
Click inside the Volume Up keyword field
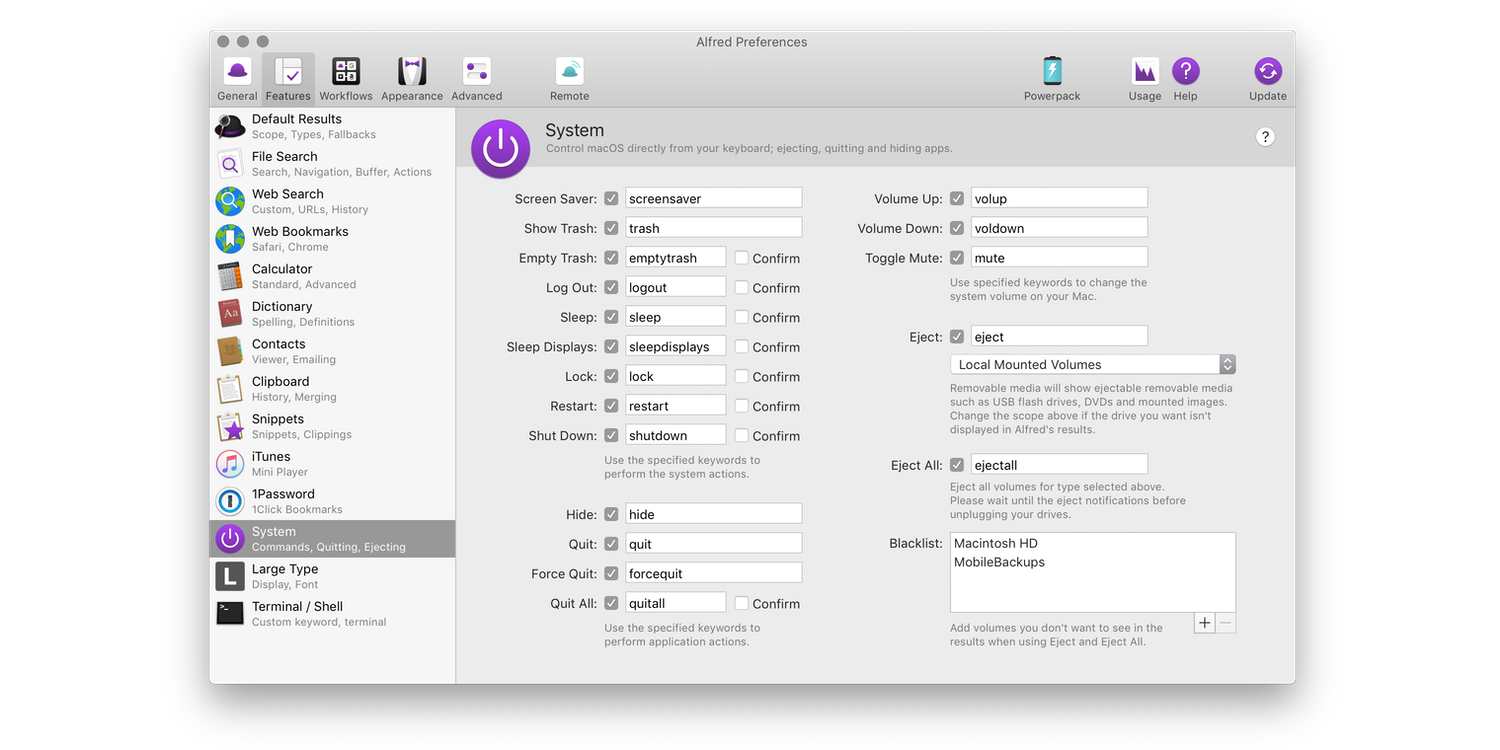point(1058,197)
